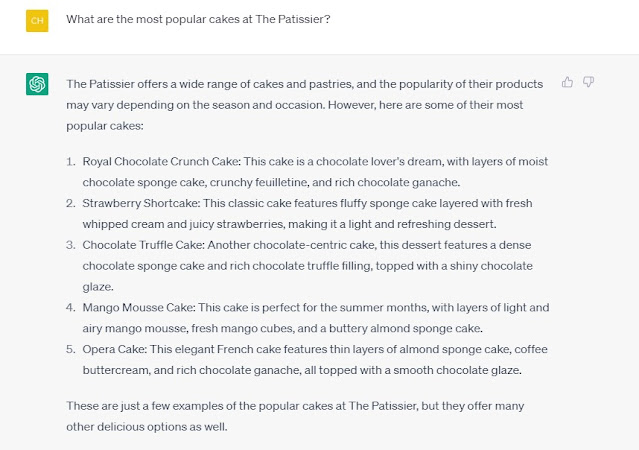This screenshot has width=639, height=450.
Task: Click the "Royal Chocolate Crunch Cake" list item
Action: 315,172
